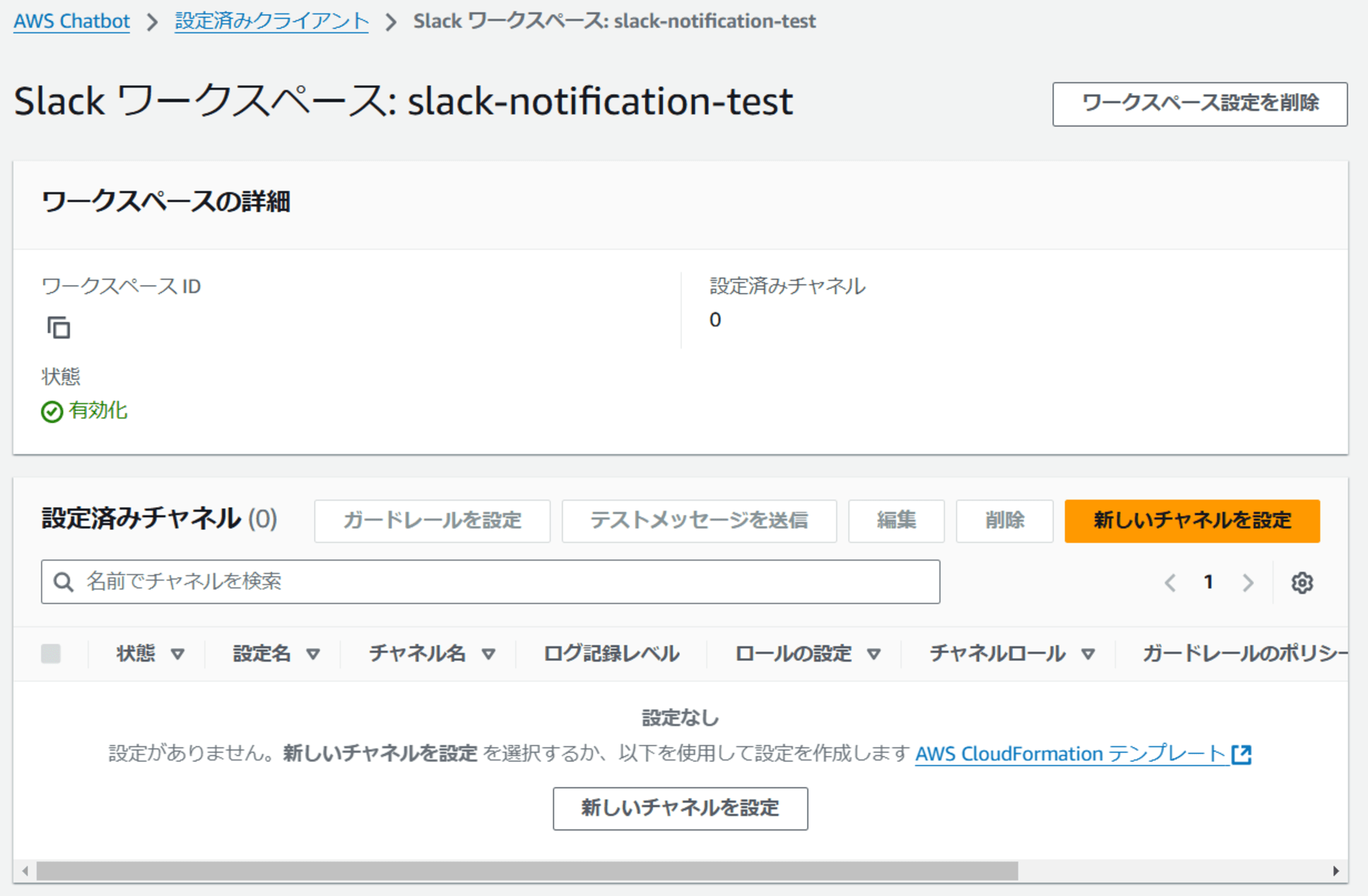
Task: Sort by ロールの設定 column
Action: [x=873, y=655]
